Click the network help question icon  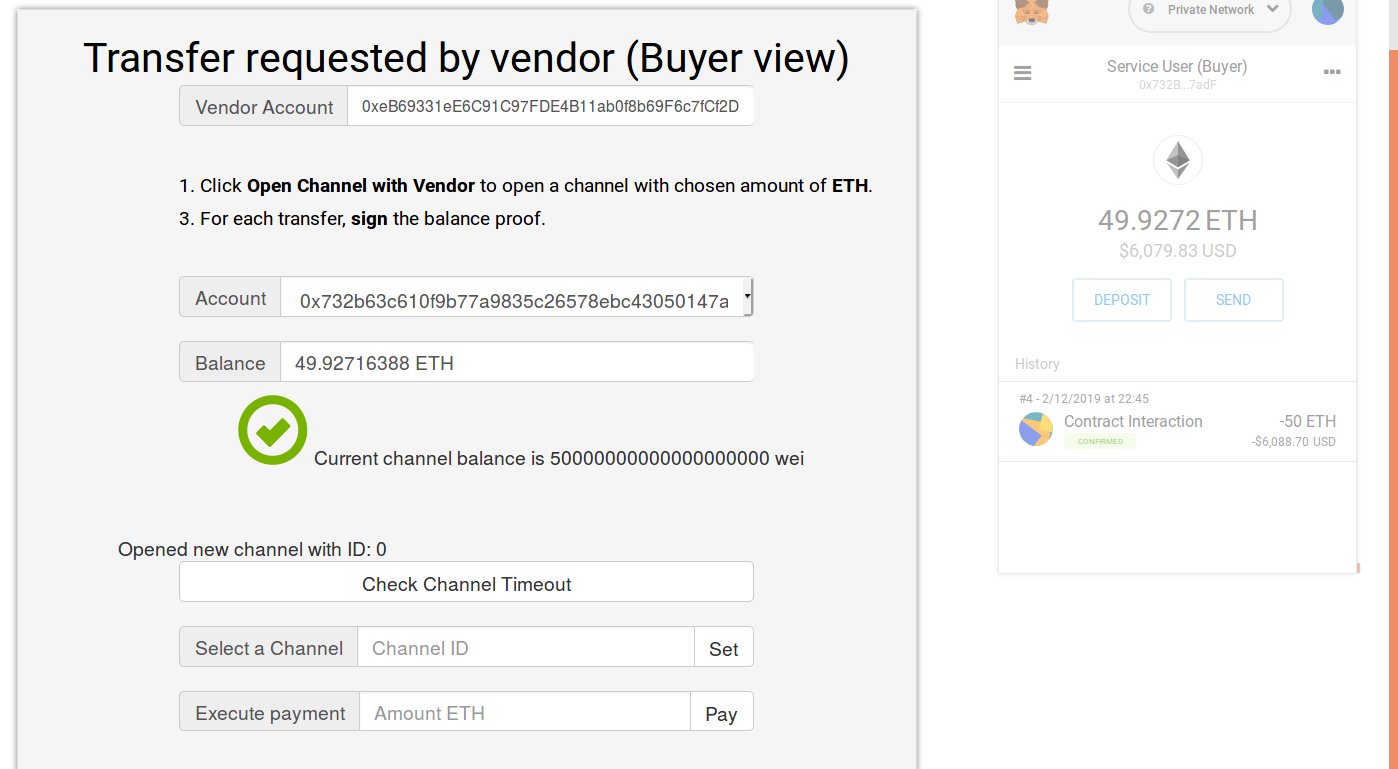pos(1148,9)
